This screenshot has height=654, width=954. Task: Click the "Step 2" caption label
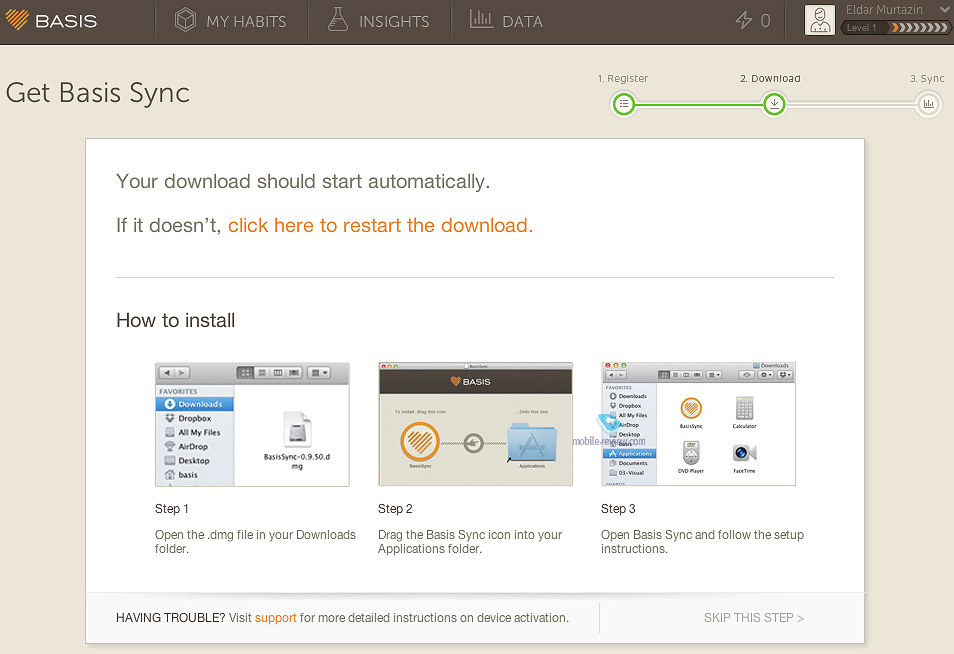pyautogui.click(x=395, y=509)
